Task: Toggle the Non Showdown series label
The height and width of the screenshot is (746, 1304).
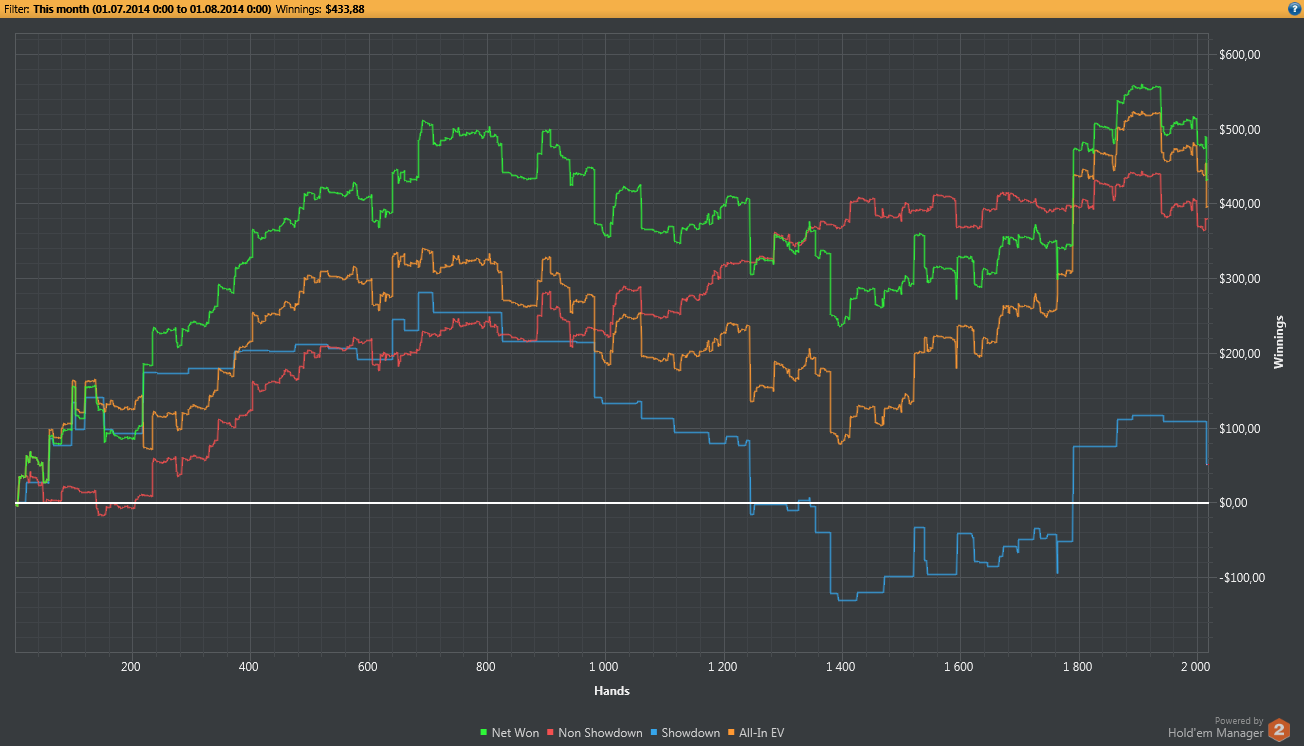Action: click(x=599, y=733)
